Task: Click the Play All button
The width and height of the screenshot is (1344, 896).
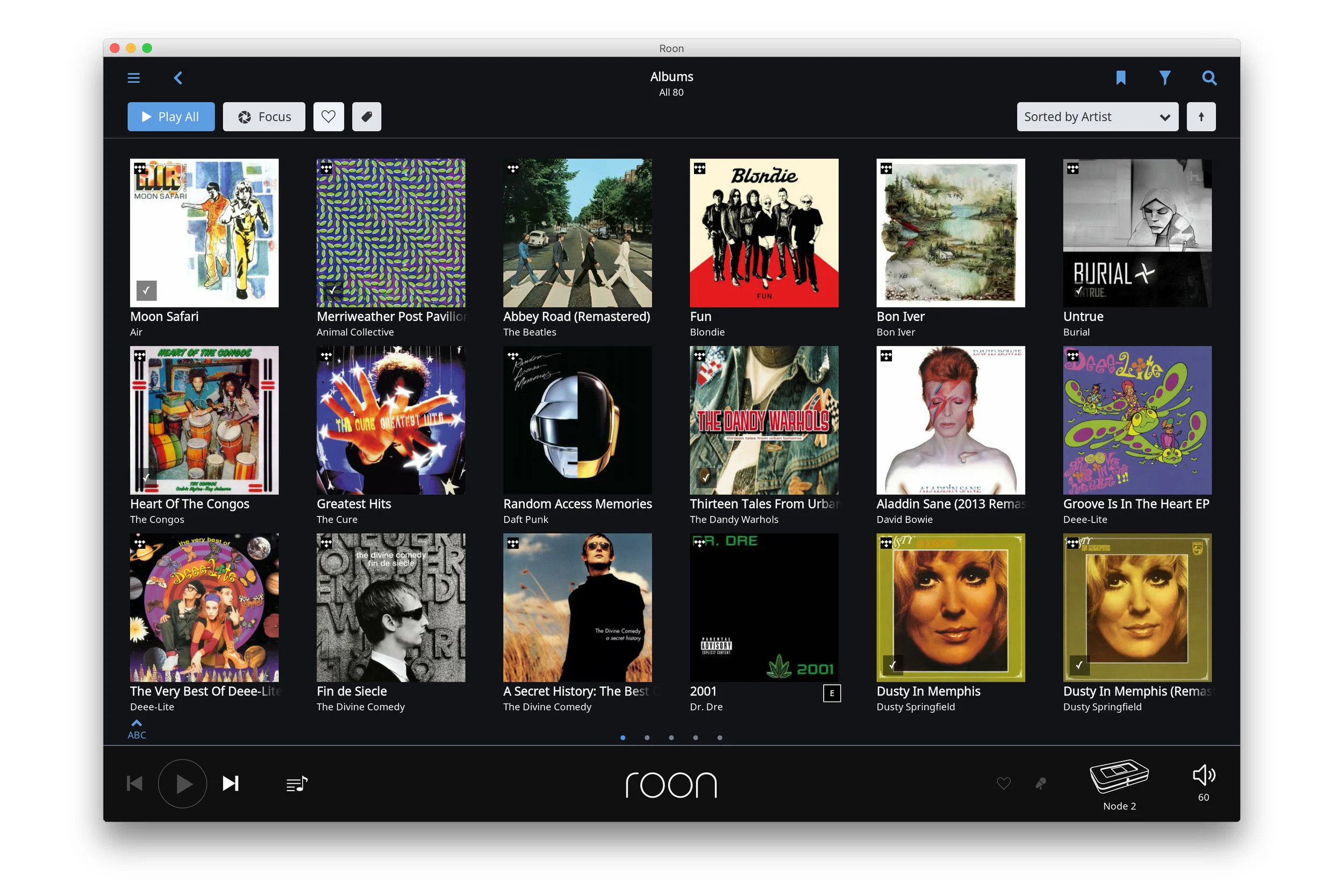Action: (x=171, y=117)
